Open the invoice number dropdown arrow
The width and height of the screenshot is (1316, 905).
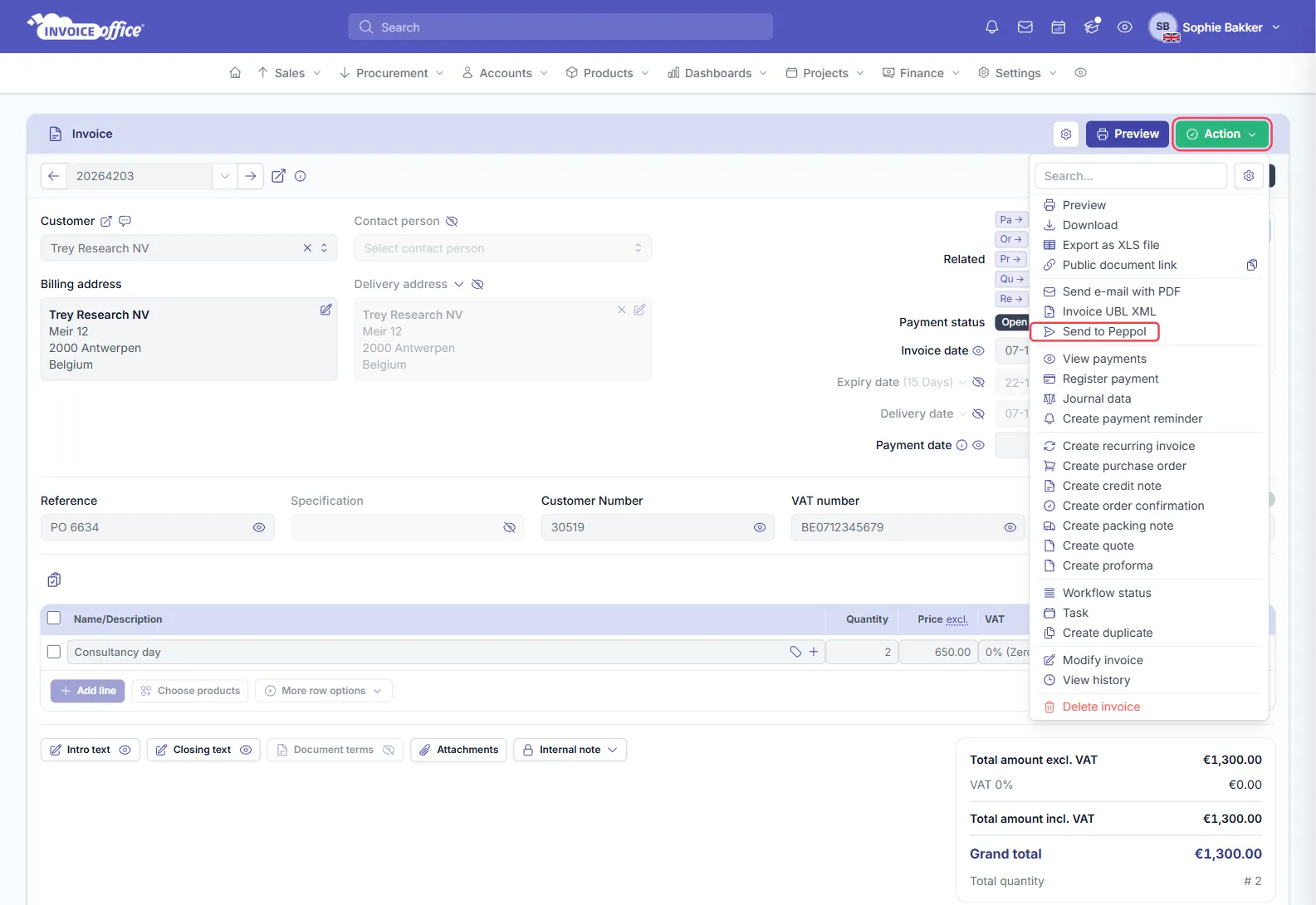(x=225, y=176)
